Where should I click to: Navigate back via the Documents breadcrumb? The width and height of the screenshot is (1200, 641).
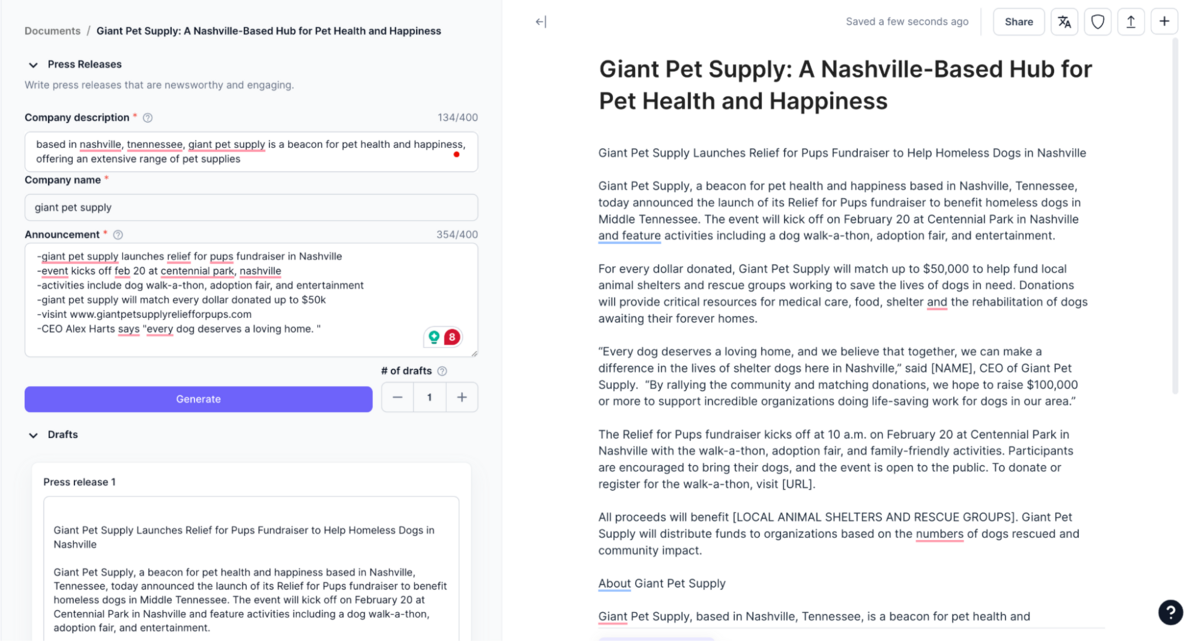tap(52, 30)
